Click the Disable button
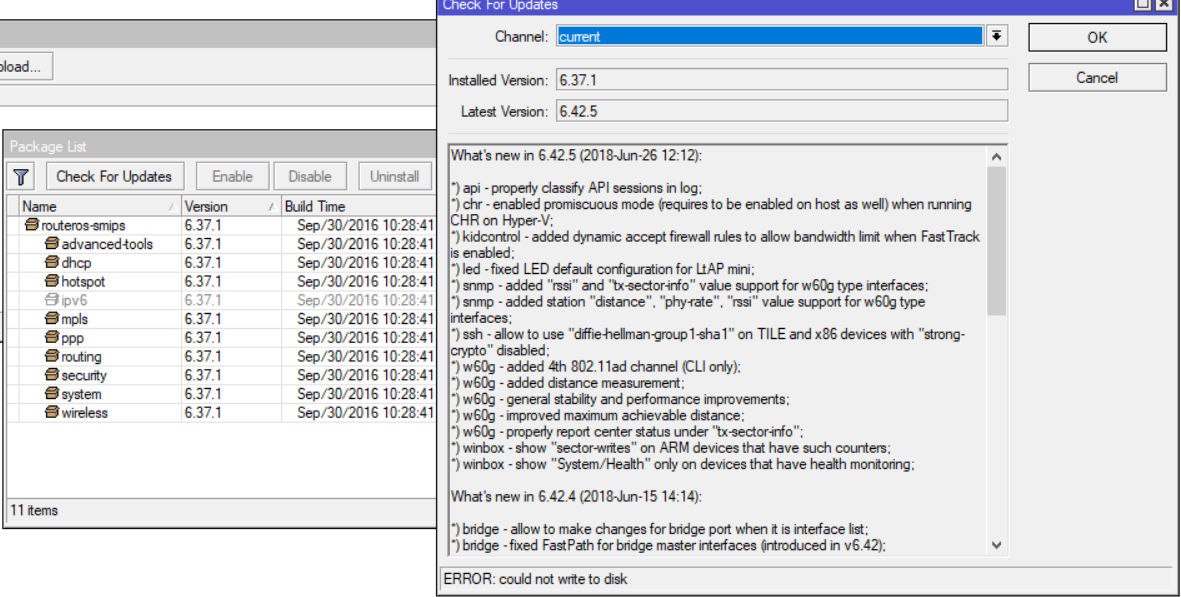The height and width of the screenshot is (597, 1181). pyautogui.click(x=310, y=177)
